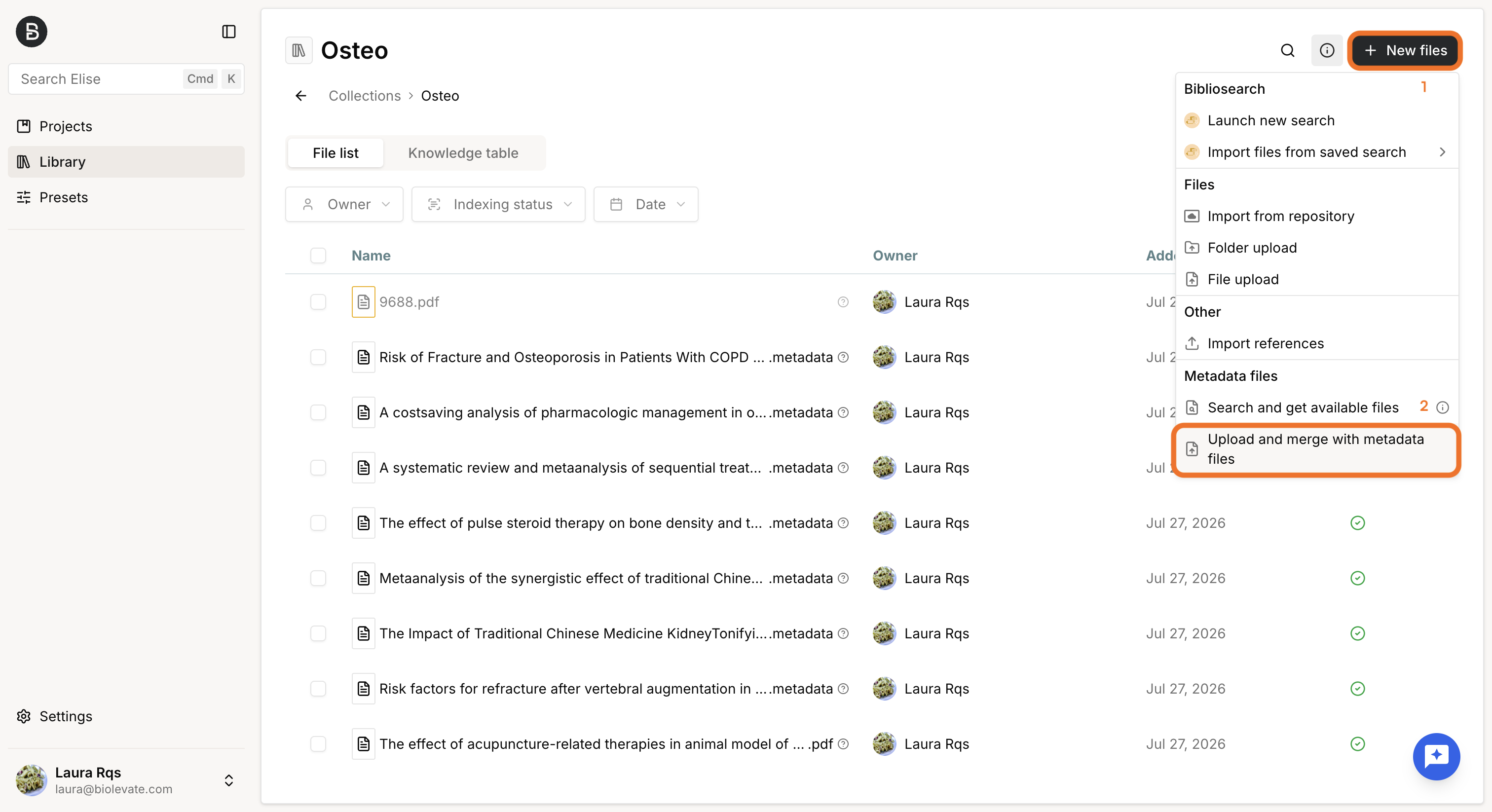Screen dimensions: 1492x812
Task: Click document icon of Risk factors for refracture file
Action: click(x=363, y=689)
